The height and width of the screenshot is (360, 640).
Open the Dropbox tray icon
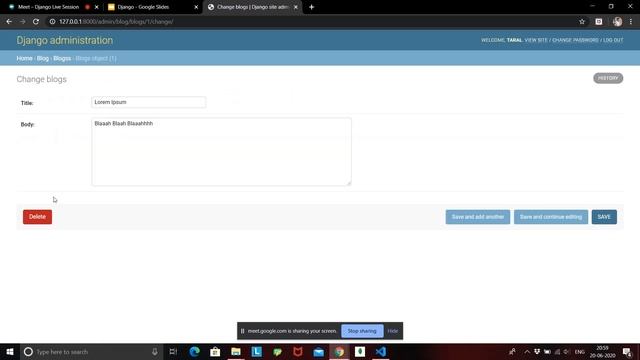coord(537,352)
